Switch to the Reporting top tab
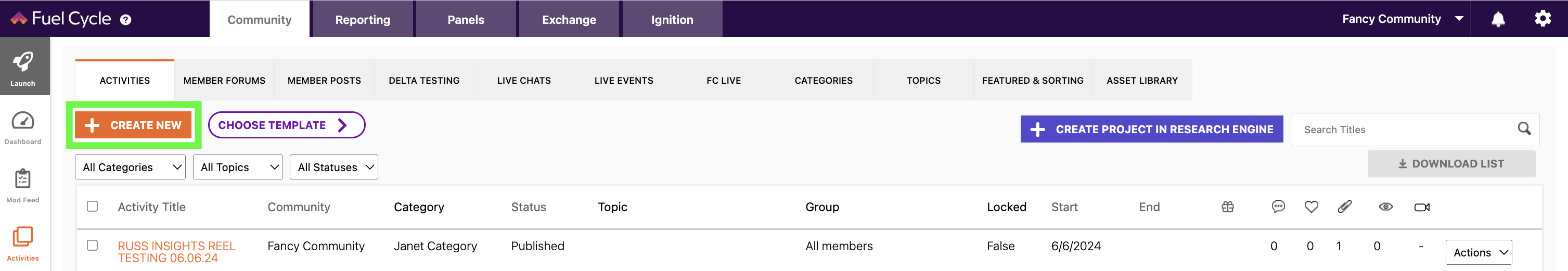This screenshot has height=271, width=1568. coord(363,19)
